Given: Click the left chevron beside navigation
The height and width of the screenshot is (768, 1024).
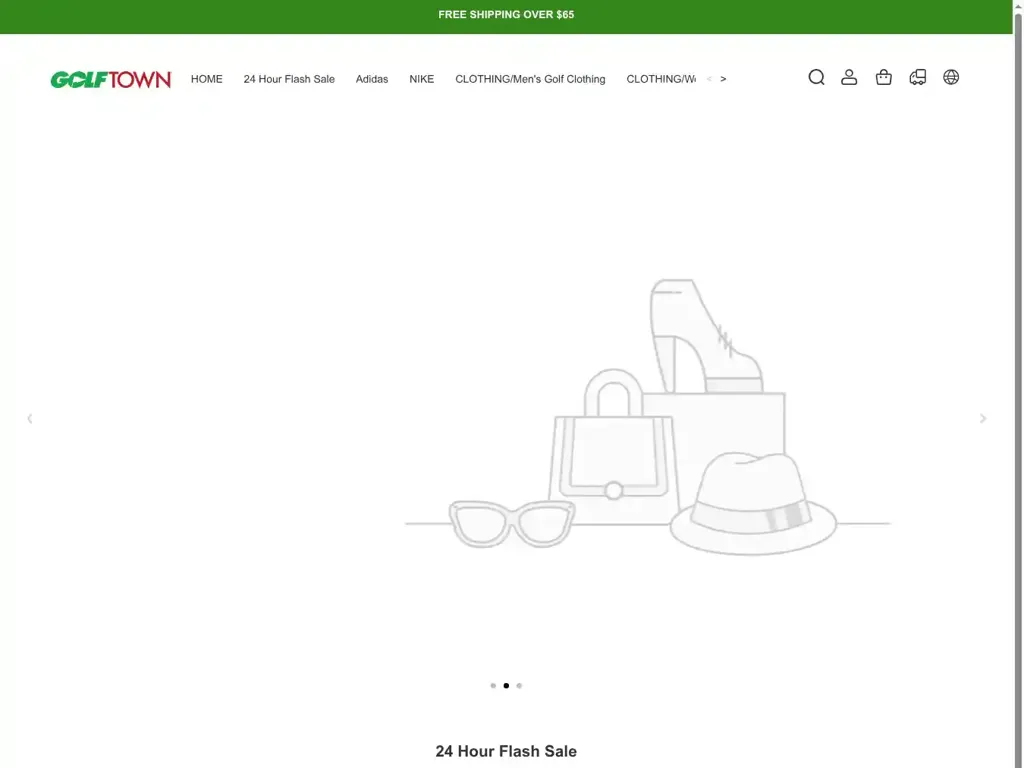Looking at the screenshot, I should 708,78.
